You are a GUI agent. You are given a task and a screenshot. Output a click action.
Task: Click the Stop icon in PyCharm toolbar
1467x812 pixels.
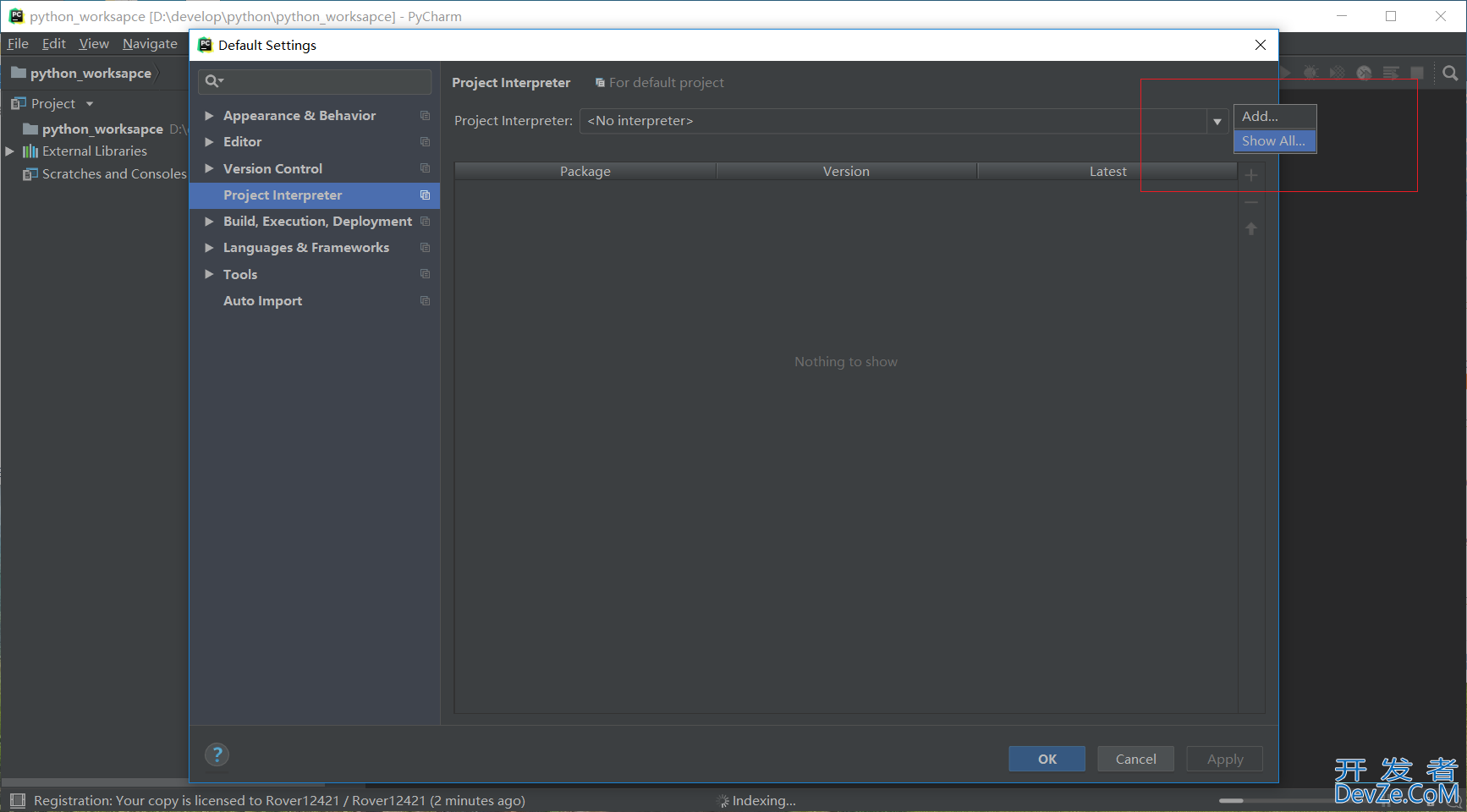(x=1417, y=74)
